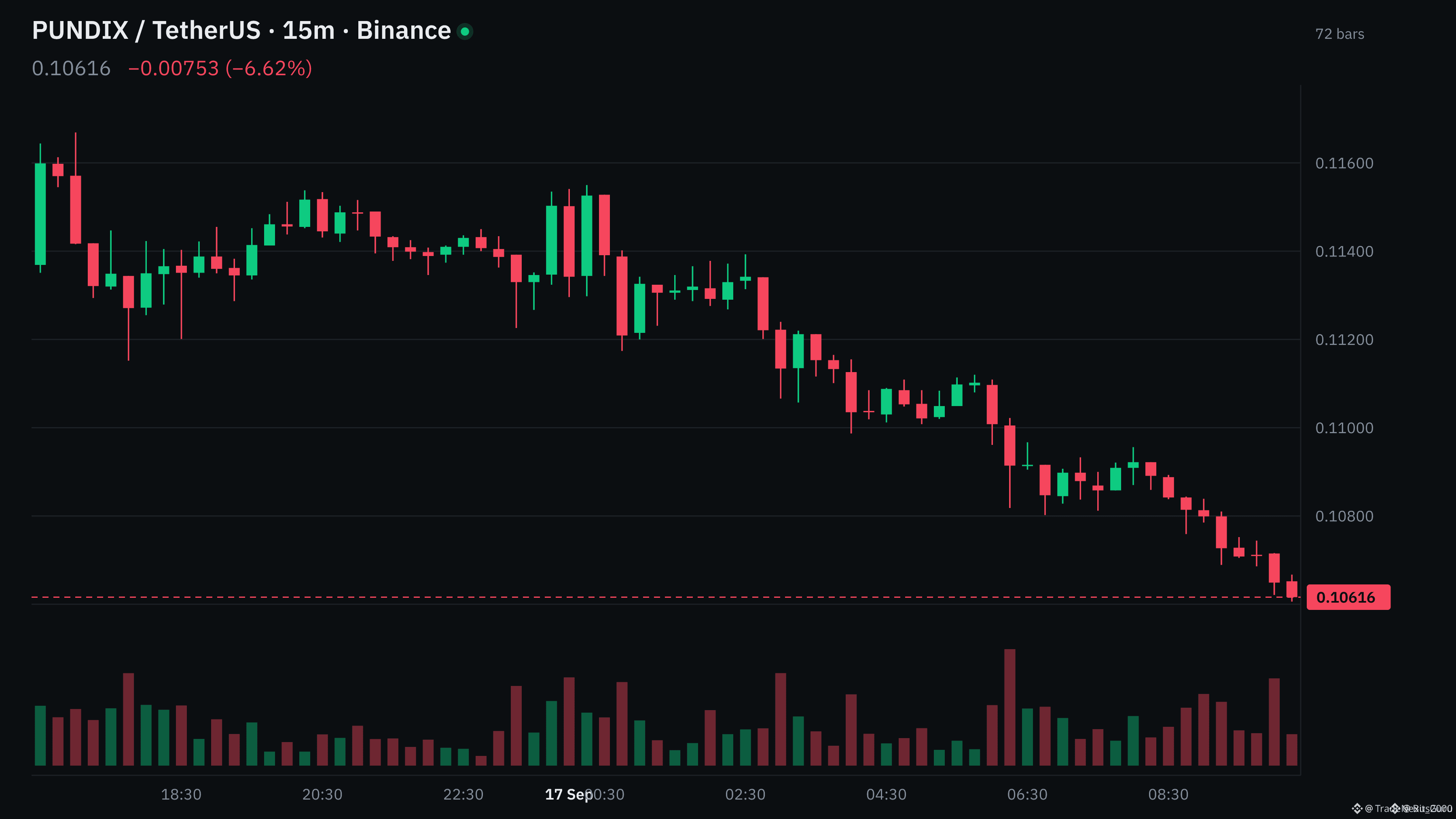Click the red 0.10616 current price tag
The height and width of the screenshot is (819, 1456).
pos(1348,597)
